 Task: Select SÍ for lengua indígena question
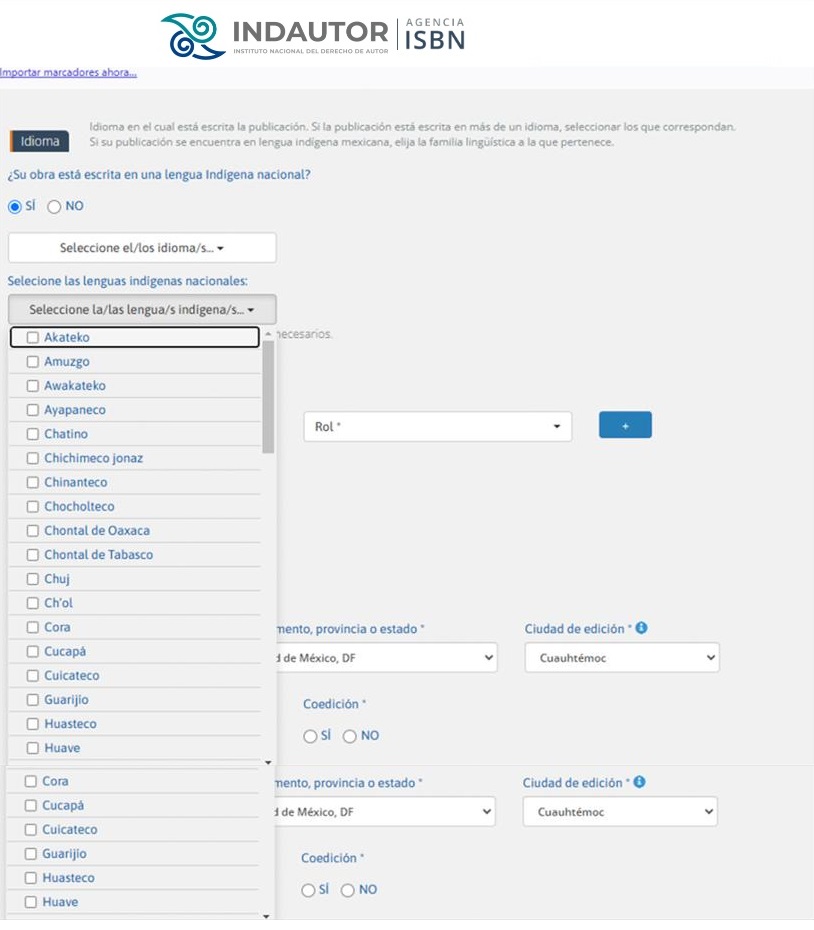click(x=15, y=206)
